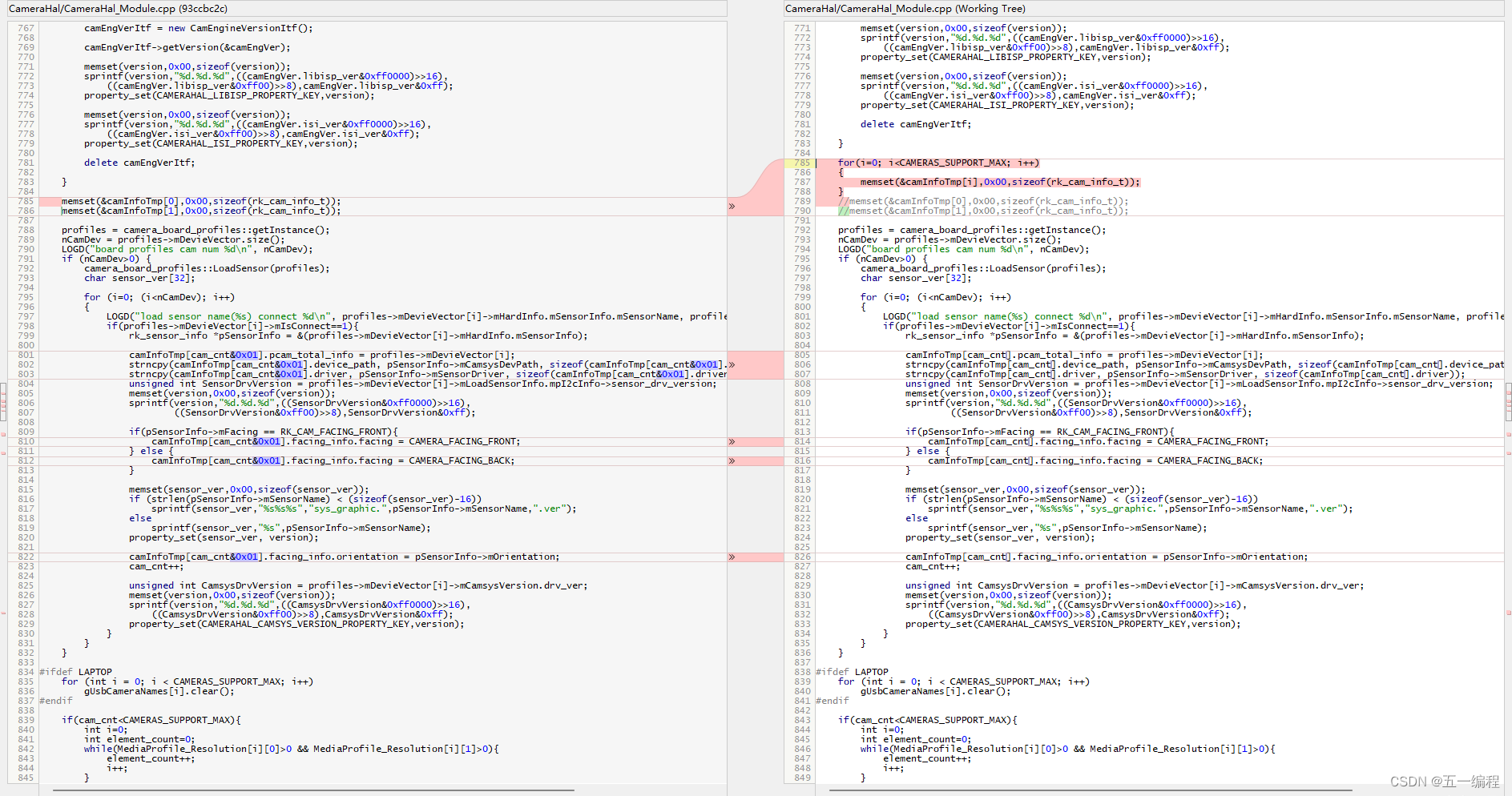Screen dimensions: 1512x796
Task: Click right line 816 'CAMERA_FACING_BACK' assignment
Action: click(1095, 461)
